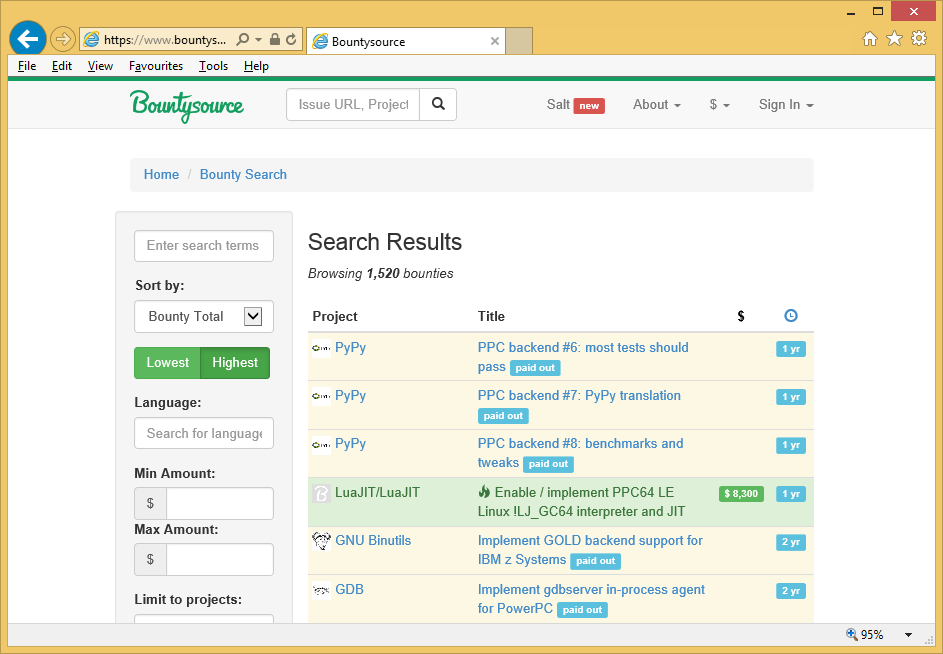The width and height of the screenshot is (943, 654).
Task: Click the magnifier search button
Action: 438,104
